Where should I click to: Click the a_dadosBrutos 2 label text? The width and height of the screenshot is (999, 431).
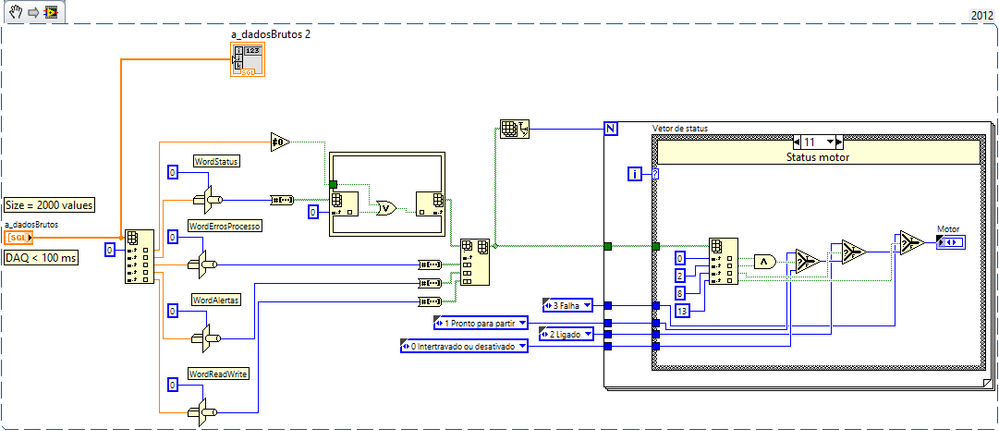[x=271, y=34]
